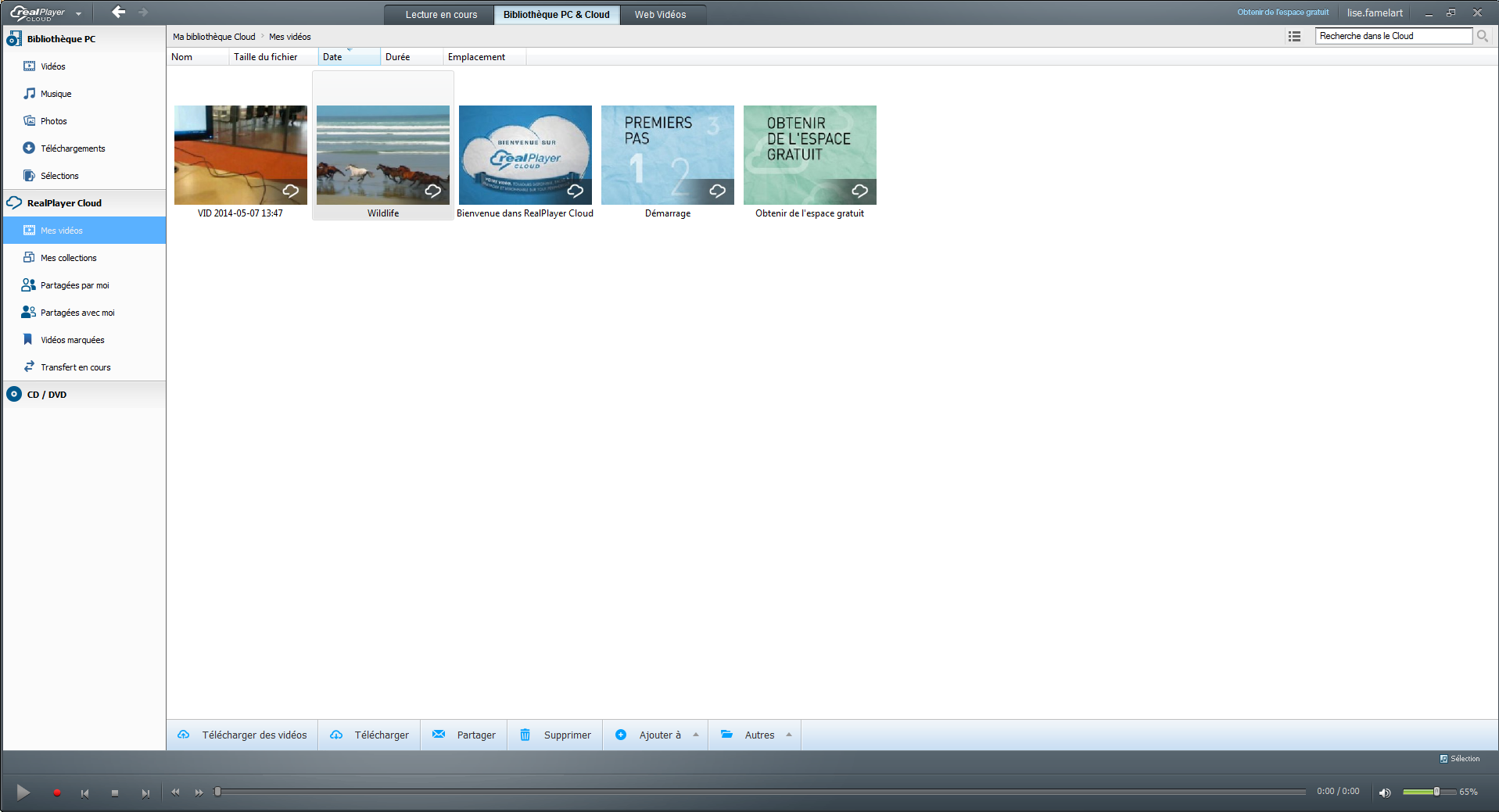Screen dimensions: 1499x812
Task: Sort by the Date column
Action: [x=349, y=57]
